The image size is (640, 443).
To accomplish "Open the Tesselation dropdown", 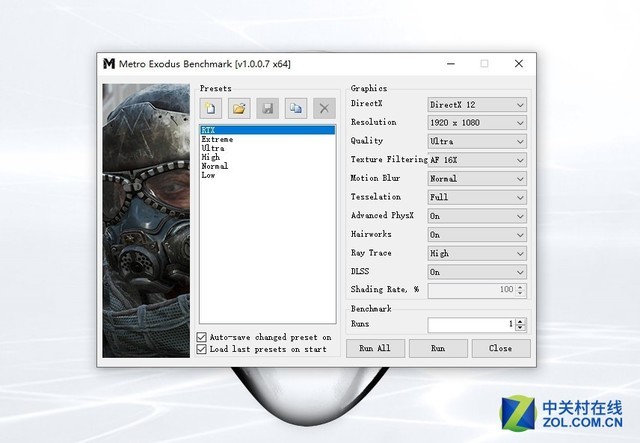I will click(x=477, y=197).
